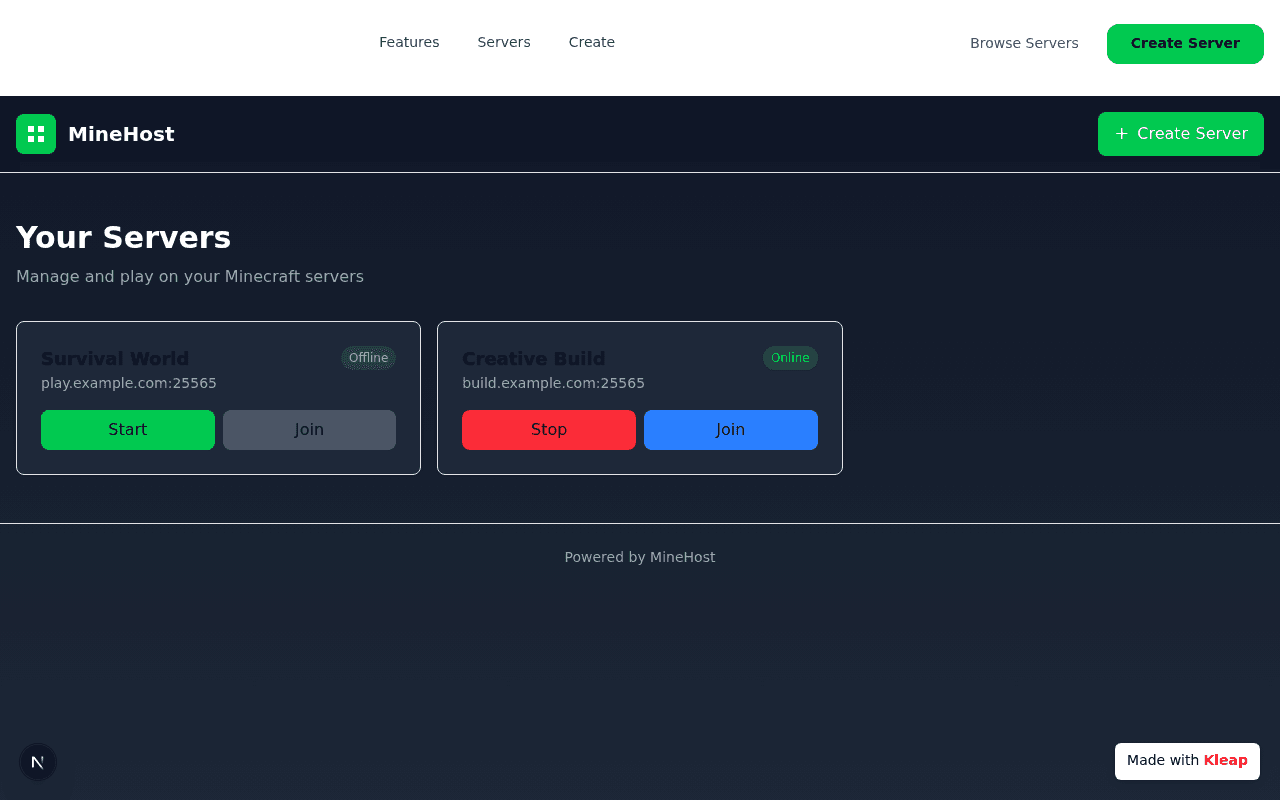
Task: Select the MineHost brand title
Action: tap(121, 134)
